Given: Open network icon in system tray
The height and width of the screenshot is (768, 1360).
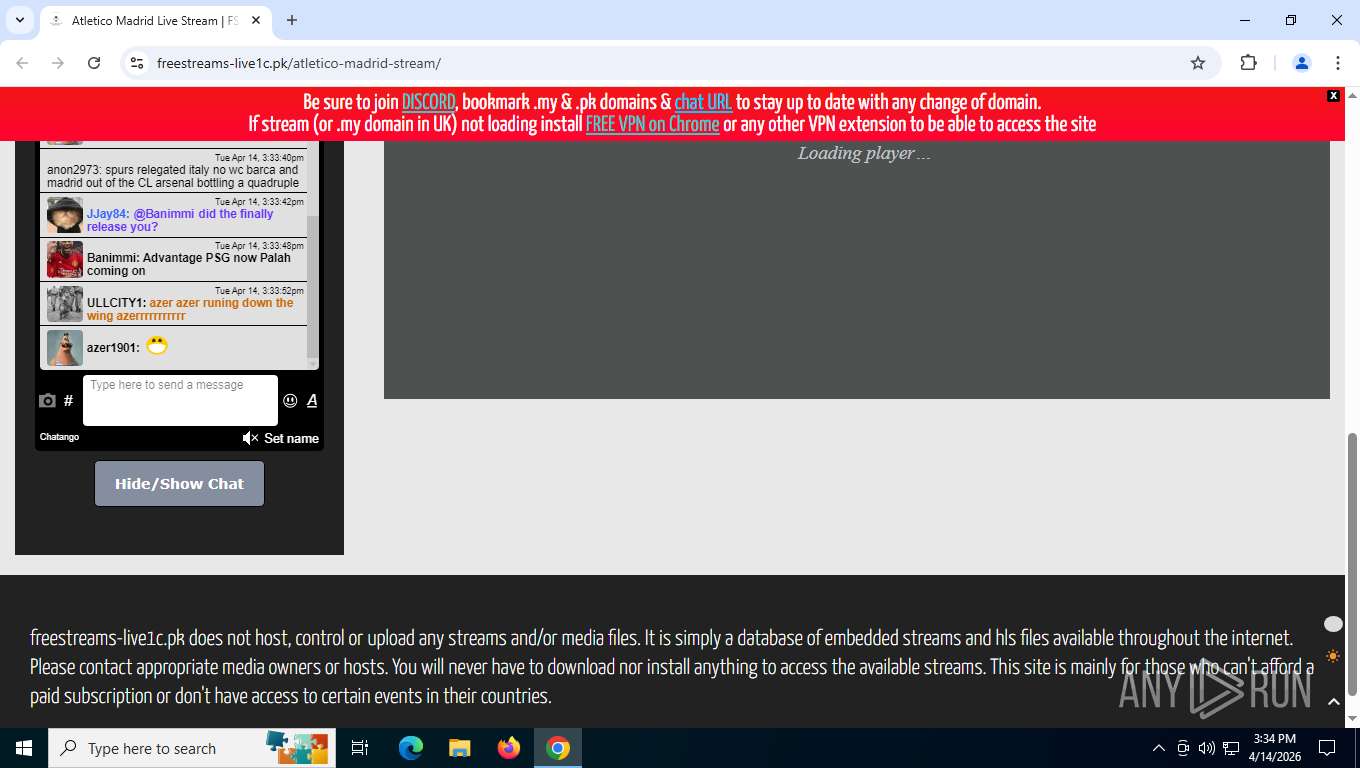Looking at the screenshot, I should click(x=1231, y=748).
